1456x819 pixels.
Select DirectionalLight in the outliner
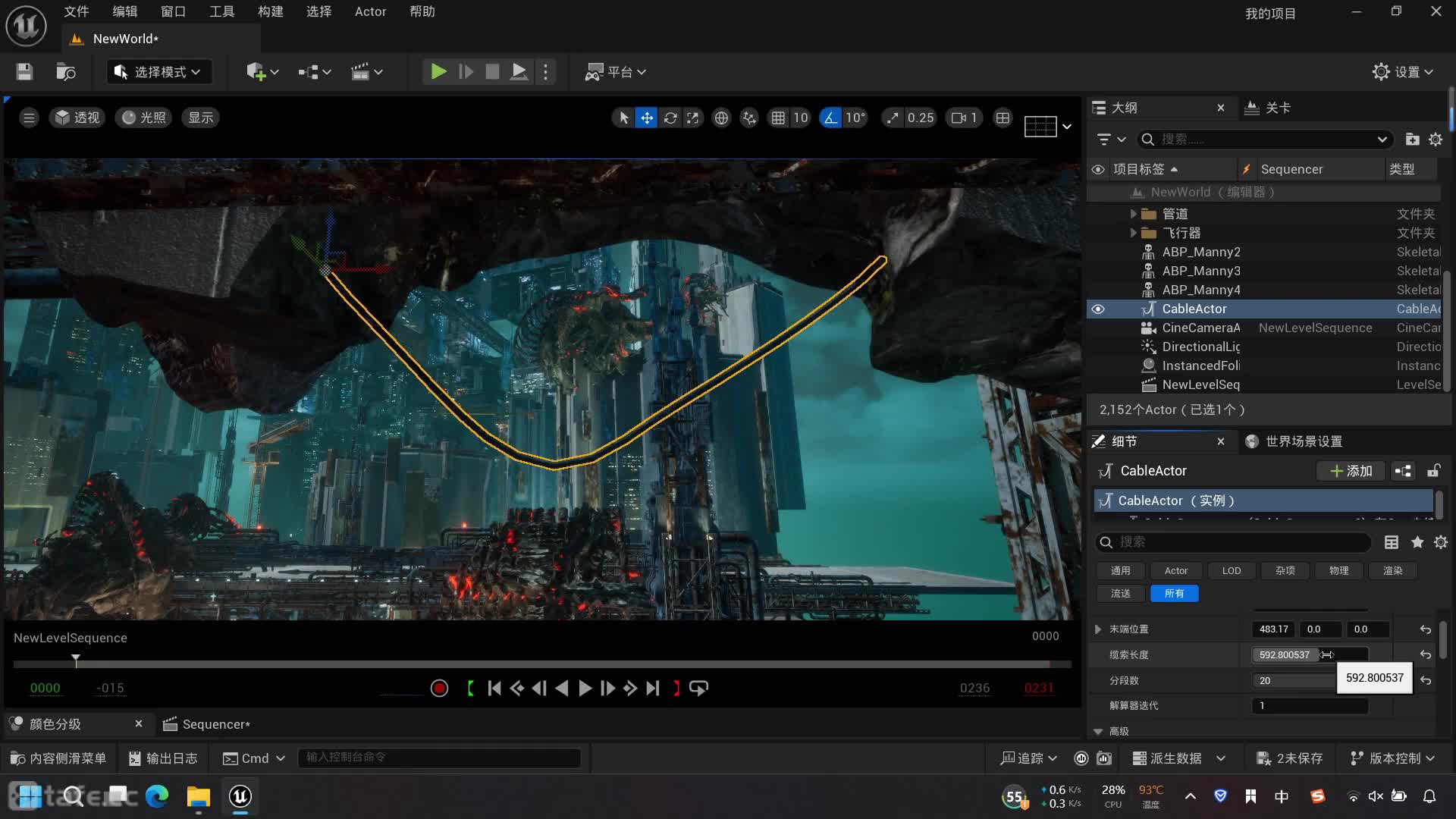pos(1201,347)
